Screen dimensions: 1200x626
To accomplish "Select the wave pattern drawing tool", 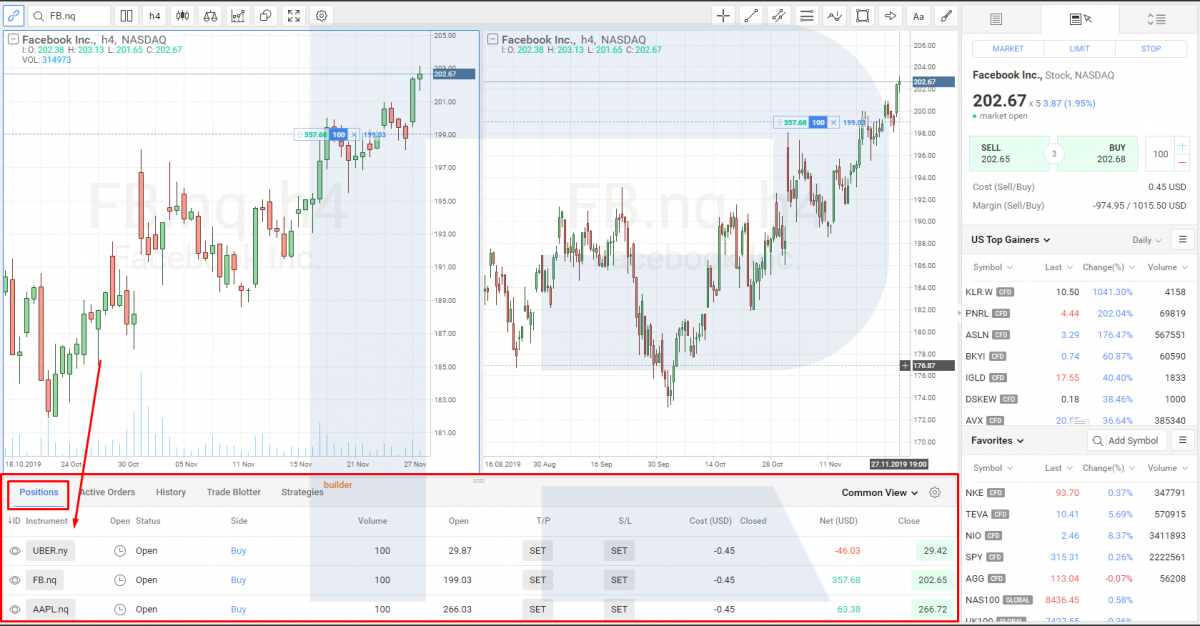I will point(835,16).
